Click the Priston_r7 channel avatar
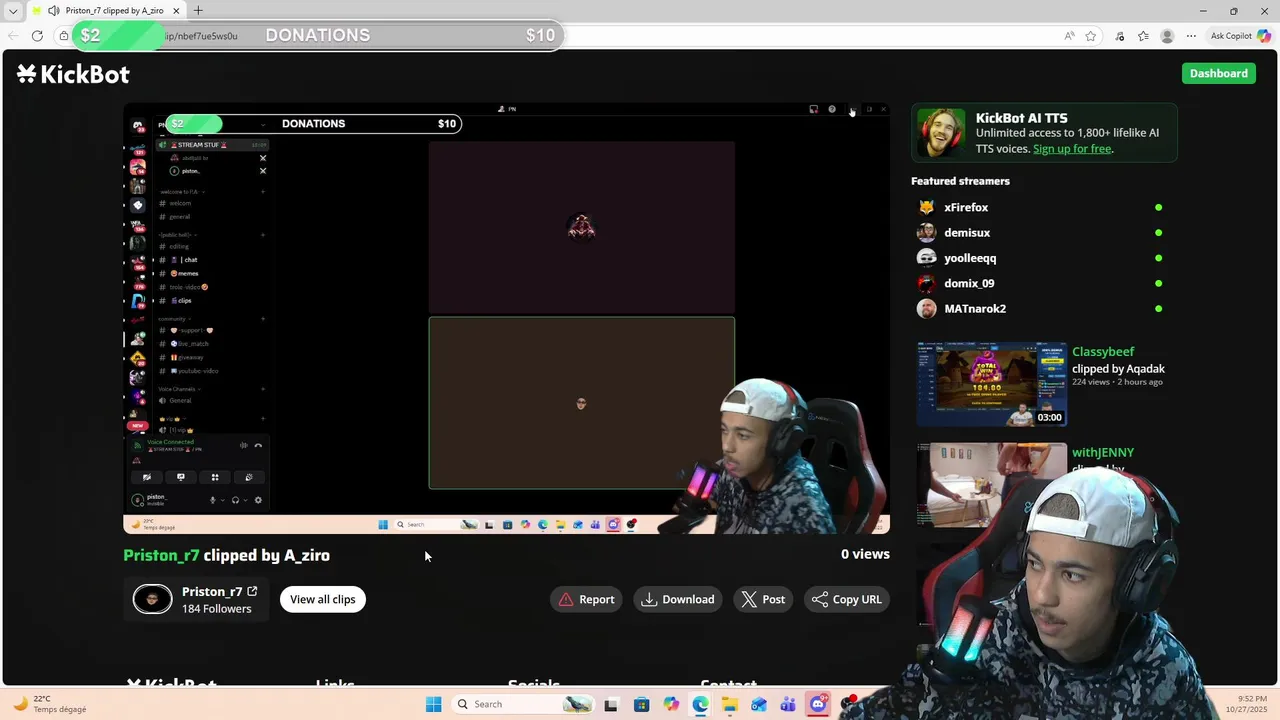Image resolution: width=1280 pixels, height=720 pixels. coord(152,599)
